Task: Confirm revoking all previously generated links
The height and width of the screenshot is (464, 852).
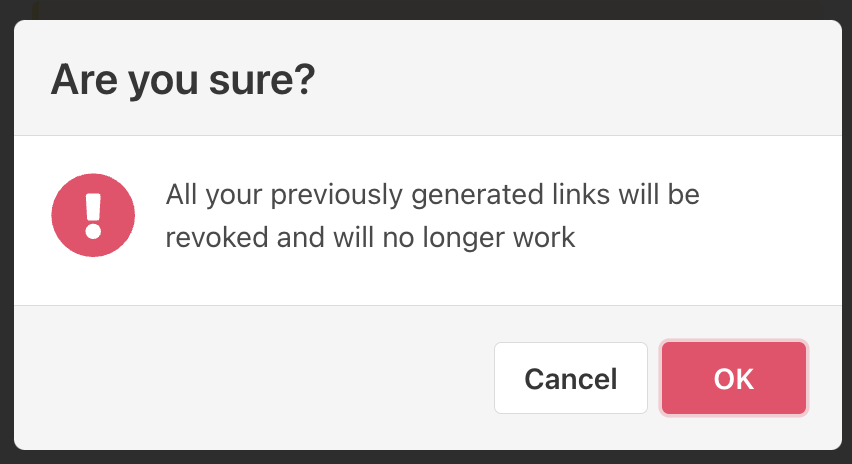Action: [734, 378]
